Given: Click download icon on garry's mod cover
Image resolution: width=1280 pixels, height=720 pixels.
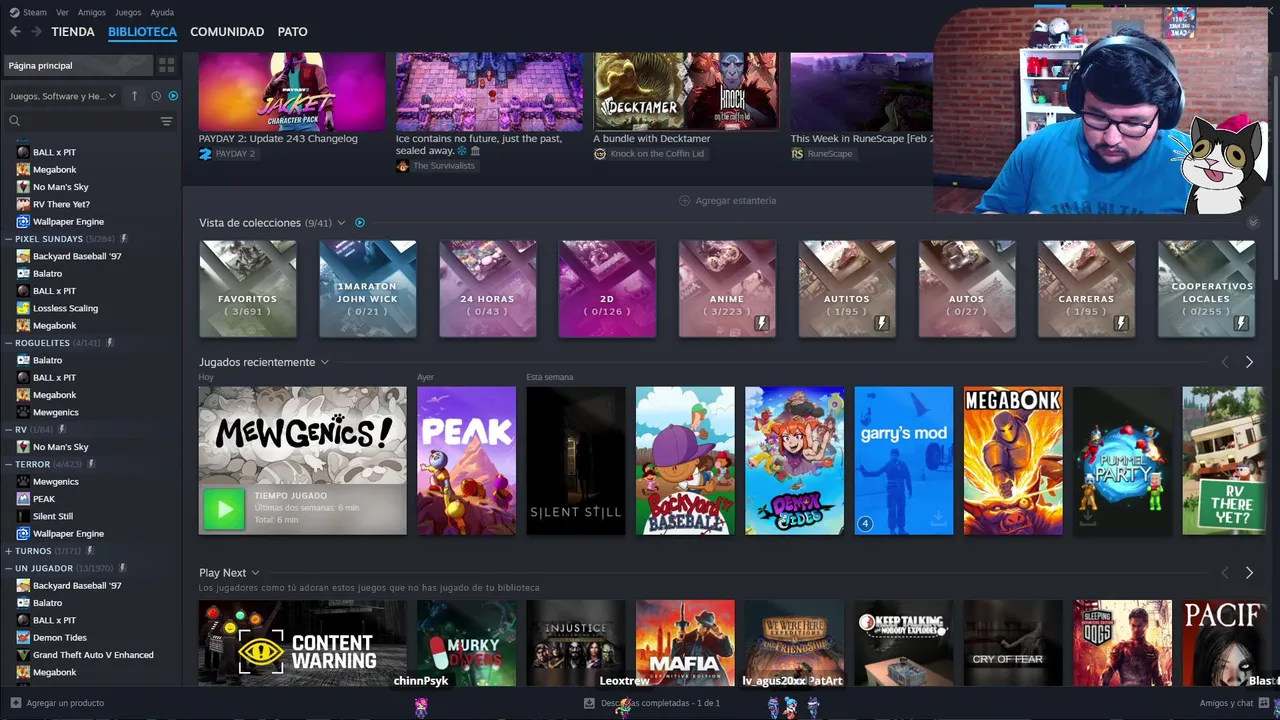Looking at the screenshot, I should coord(938,519).
